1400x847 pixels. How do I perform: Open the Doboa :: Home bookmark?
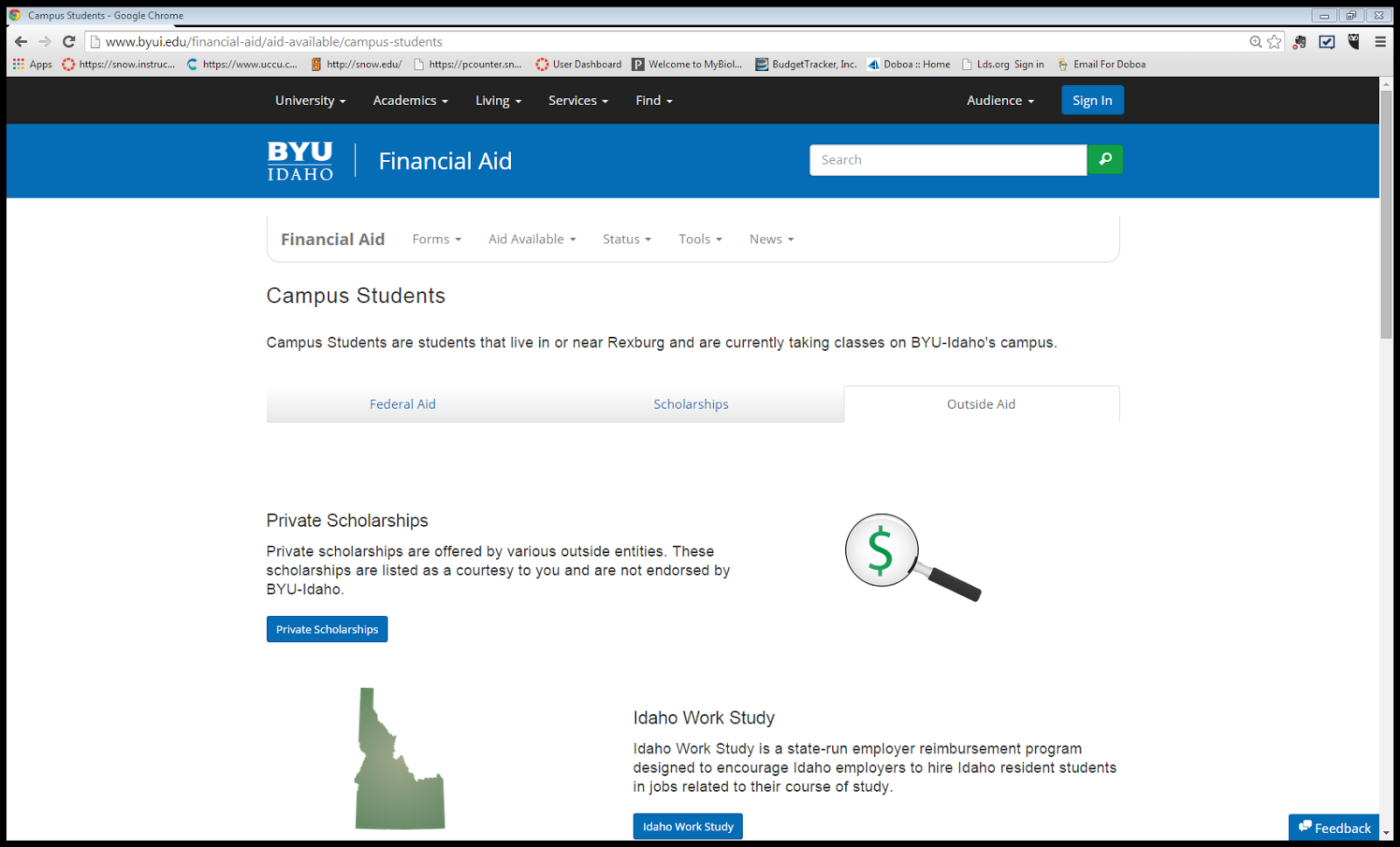(x=908, y=64)
